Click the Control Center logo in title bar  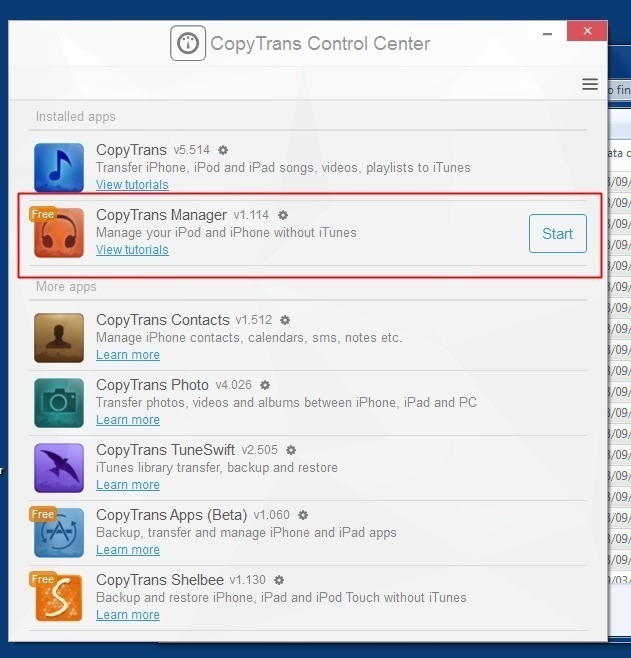tap(188, 43)
